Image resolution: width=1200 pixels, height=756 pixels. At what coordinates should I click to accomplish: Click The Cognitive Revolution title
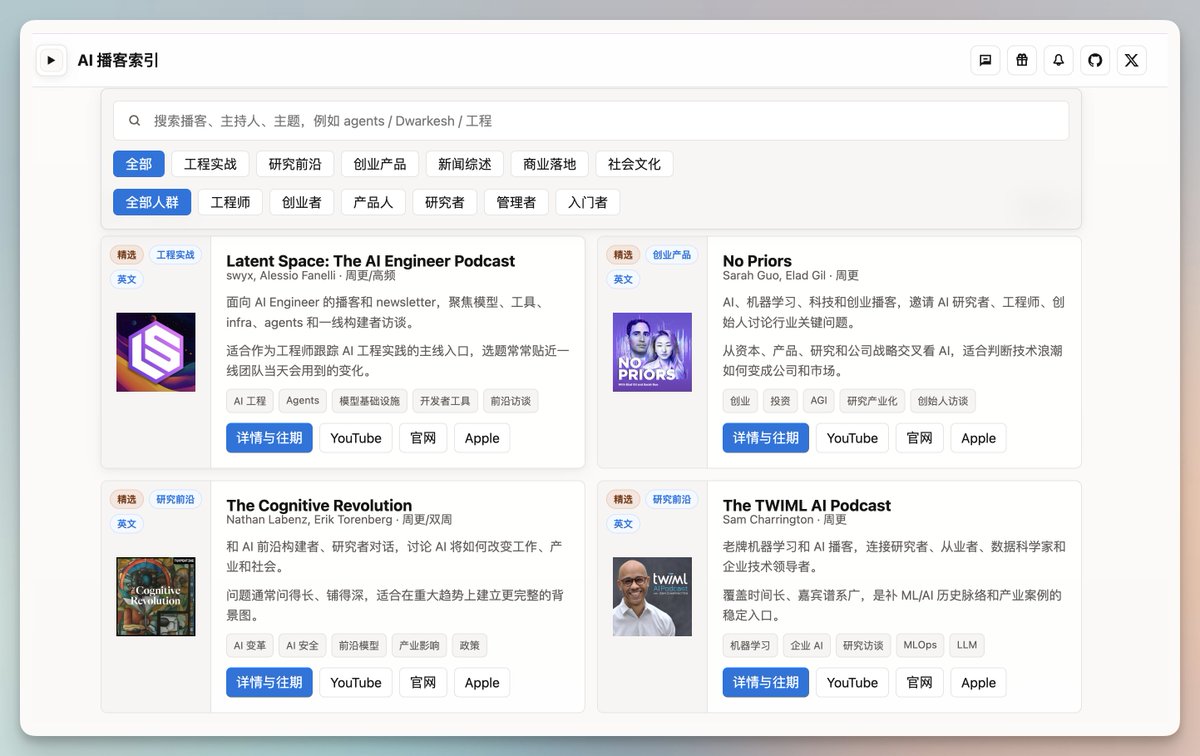319,505
